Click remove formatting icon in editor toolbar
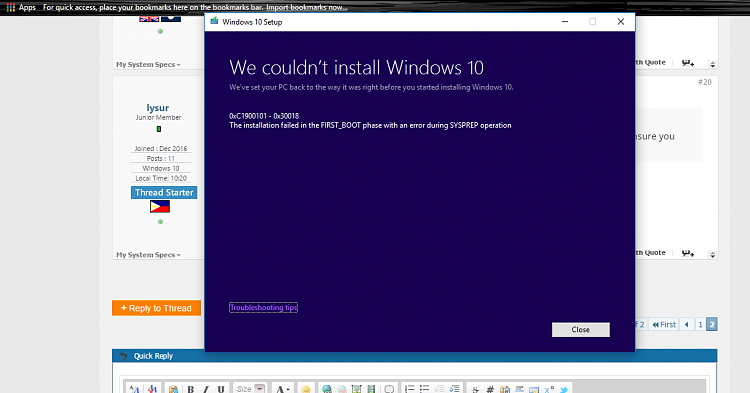This screenshot has width=750, height=393. [x=152, y=389]
